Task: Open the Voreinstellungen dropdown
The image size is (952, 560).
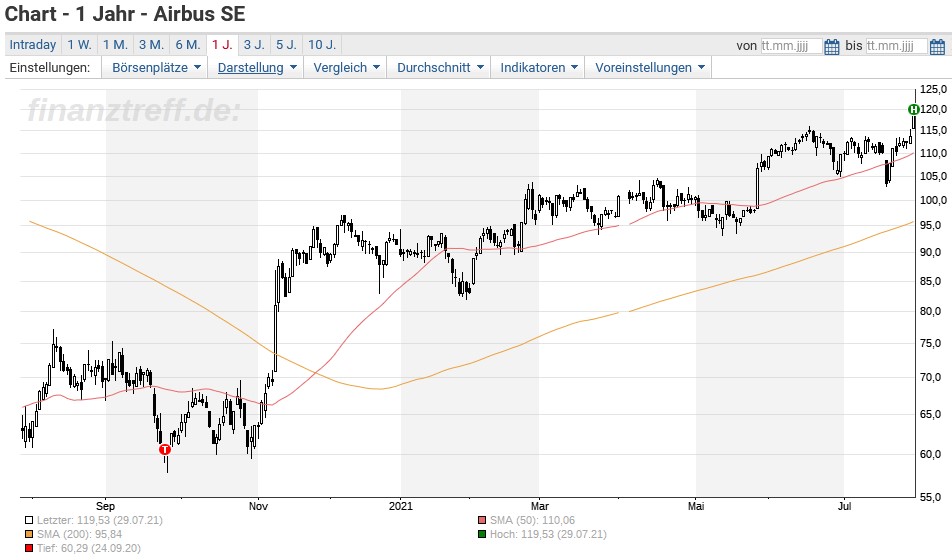Action: tap(649, 67)
